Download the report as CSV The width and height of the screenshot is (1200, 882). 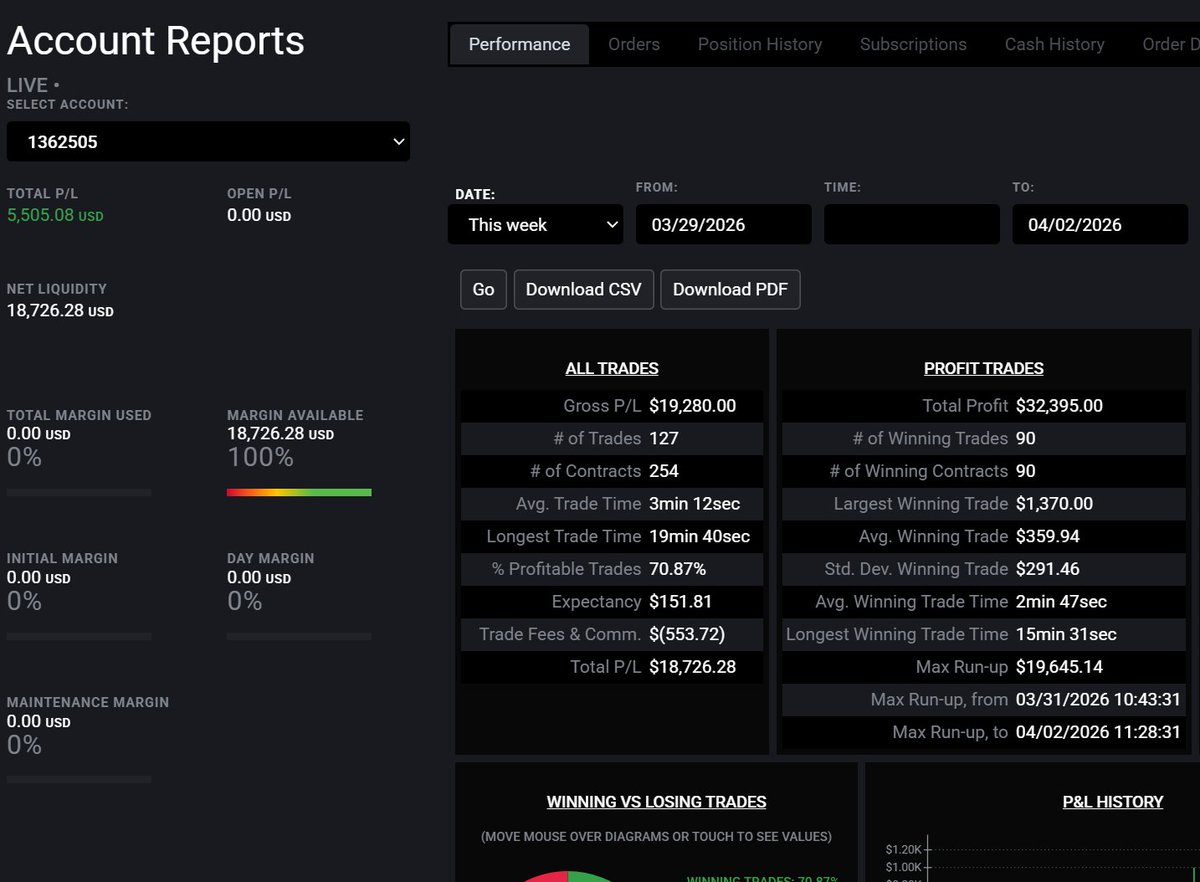coord(584,289)
